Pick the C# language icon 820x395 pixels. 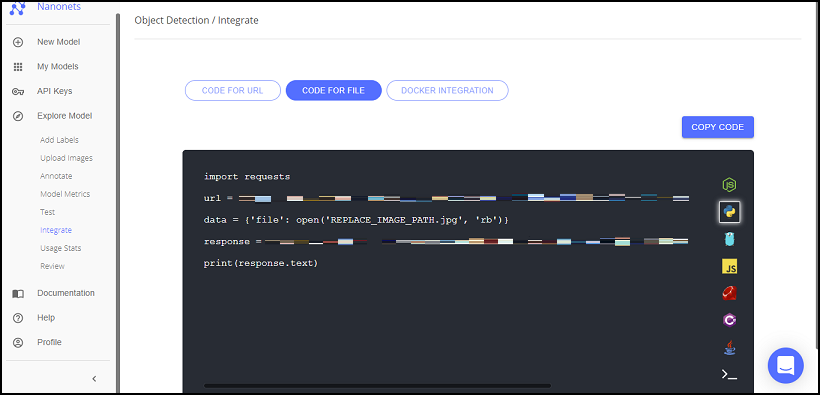[729, 320]
